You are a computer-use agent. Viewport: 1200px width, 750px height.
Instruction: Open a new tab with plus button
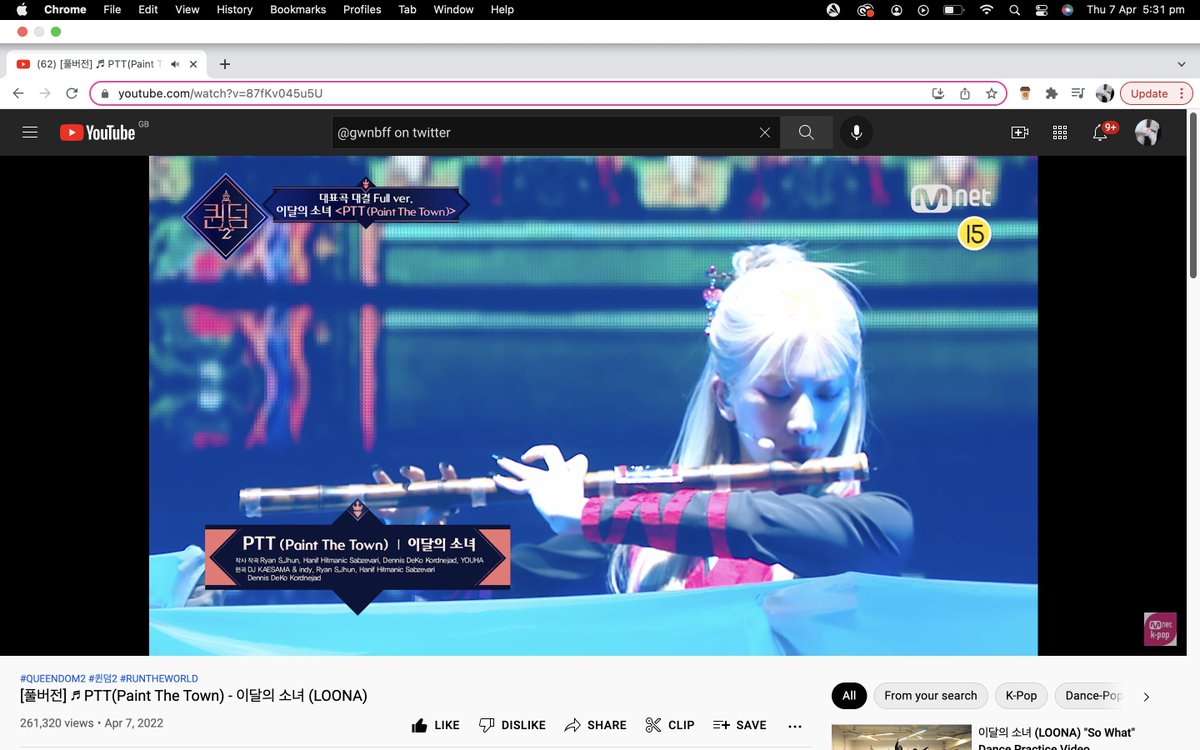point(225,64)
